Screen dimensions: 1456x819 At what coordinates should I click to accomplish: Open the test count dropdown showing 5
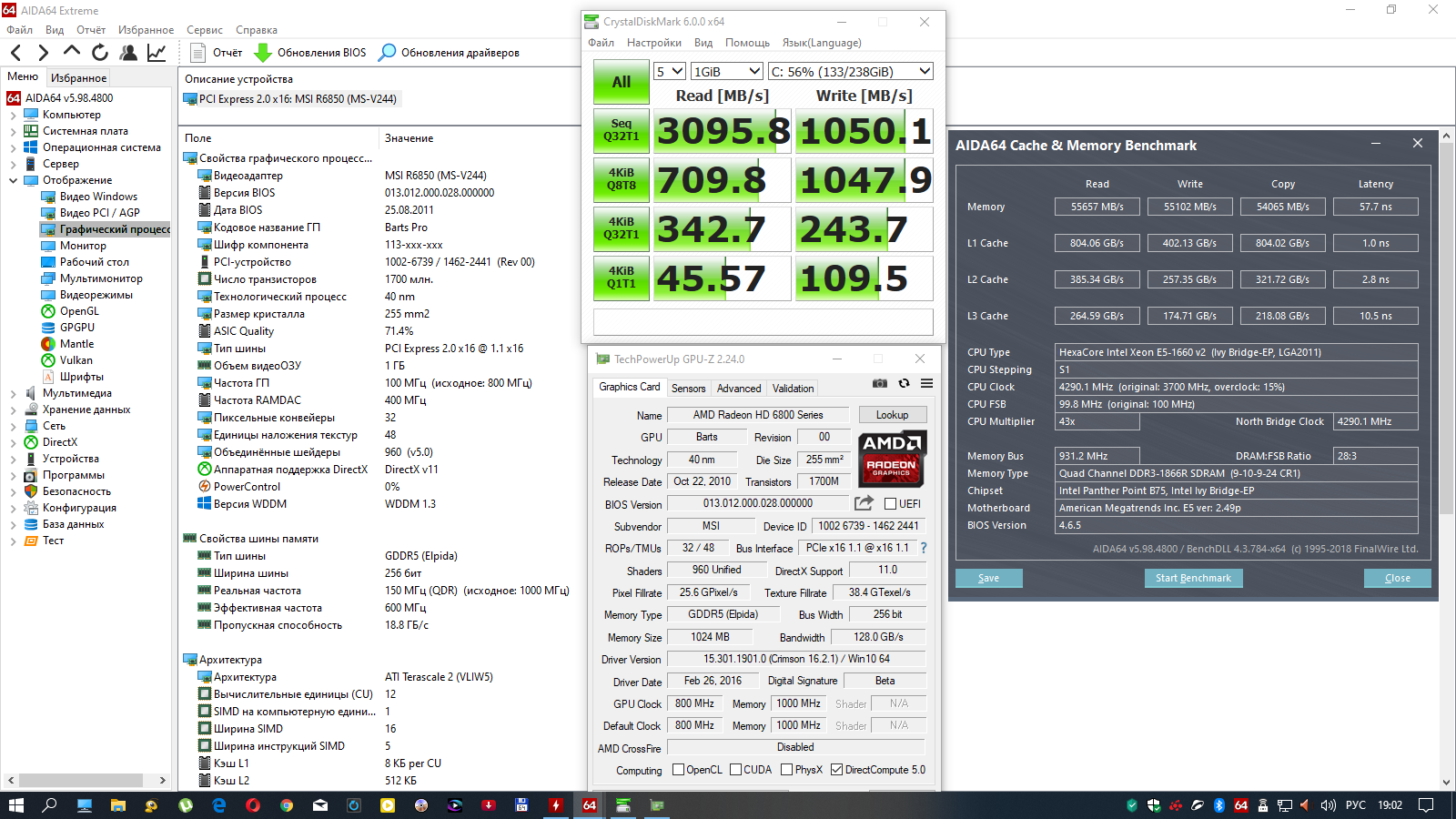pyautogui.click(x=670, y=71)
